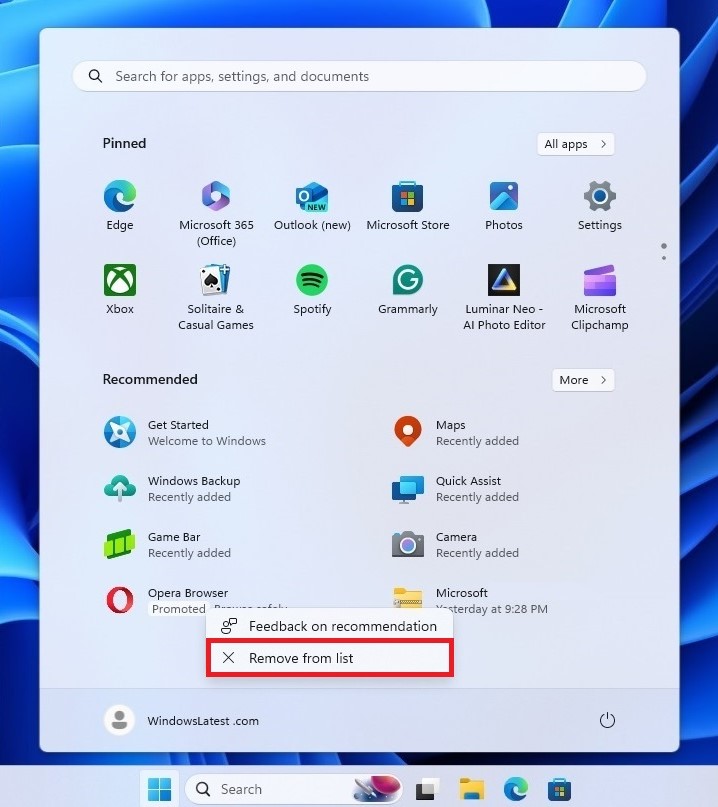Screen dimensions: 718x807
Task: Open the Outlook (new) app
Action: click(312, 206)
